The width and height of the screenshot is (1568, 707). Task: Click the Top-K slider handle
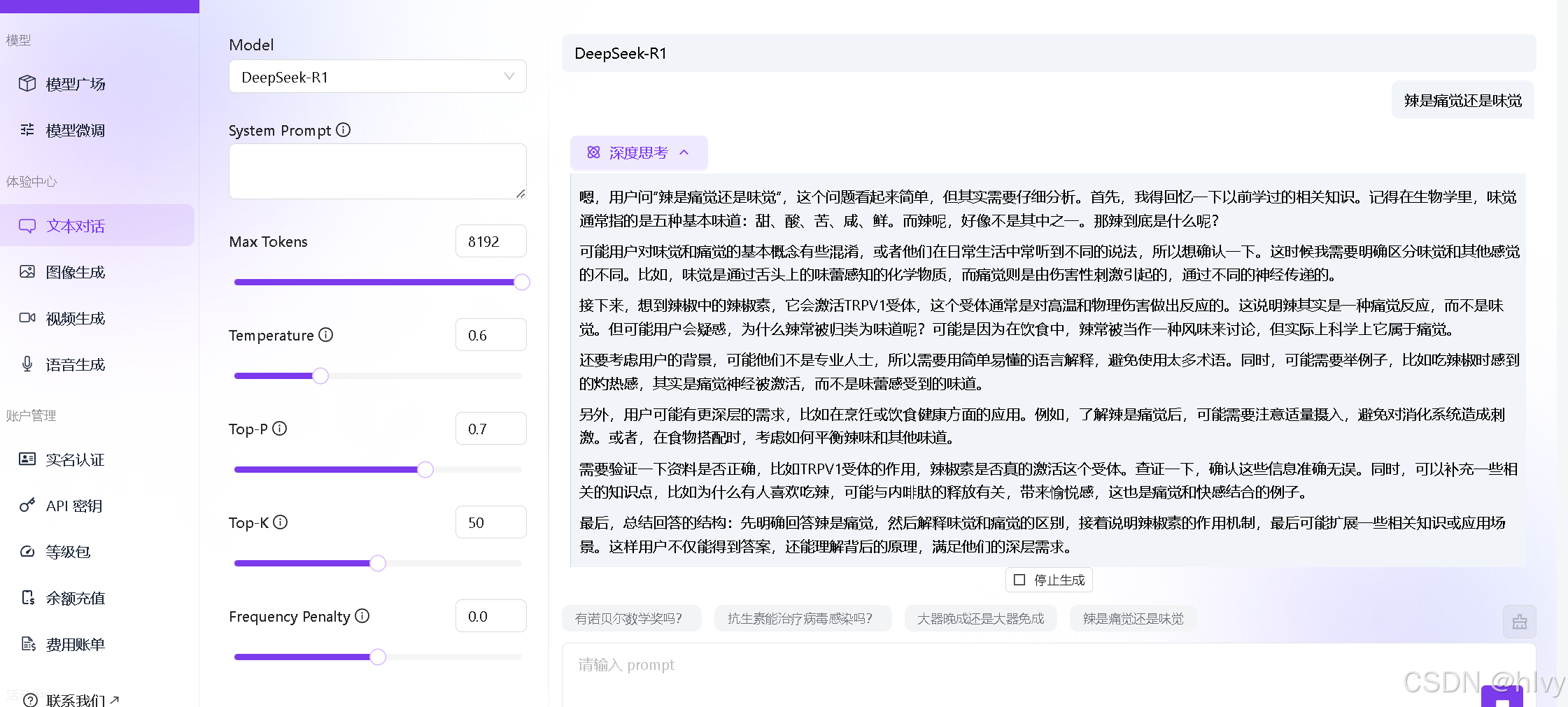point(378,563)
